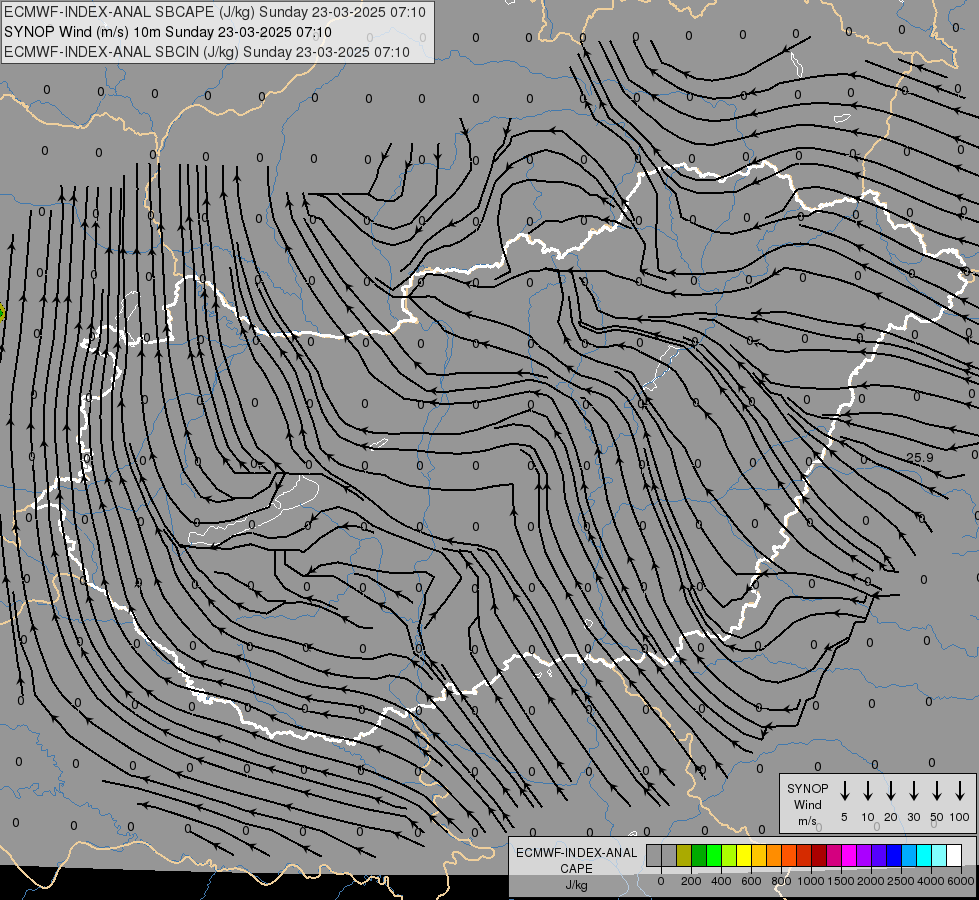This screenshot has height=900, width=979.
Task: Click the 25.9 value on the map
Action: click(919, 457)
